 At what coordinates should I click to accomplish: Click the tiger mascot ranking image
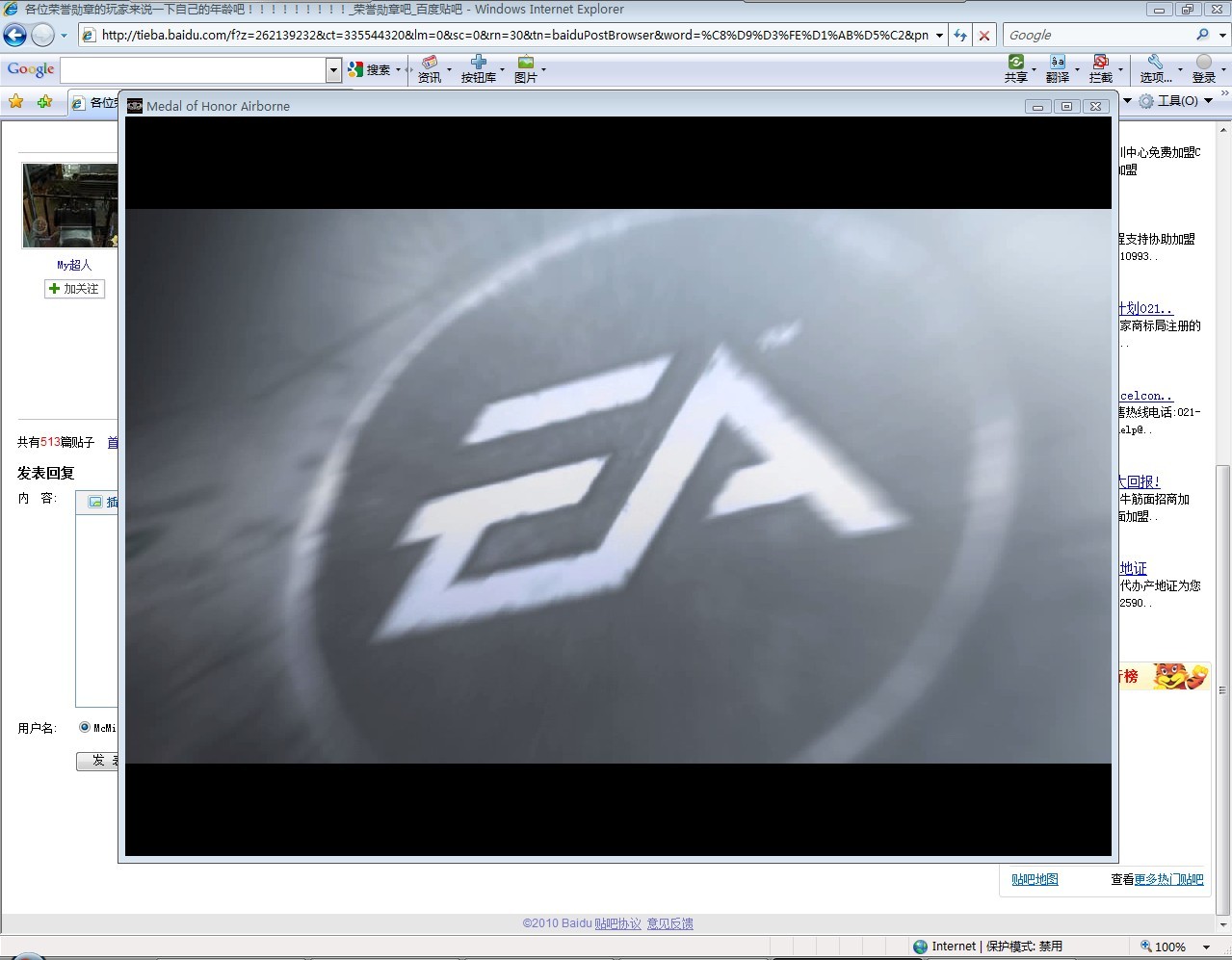click(x=1180, y=676)
